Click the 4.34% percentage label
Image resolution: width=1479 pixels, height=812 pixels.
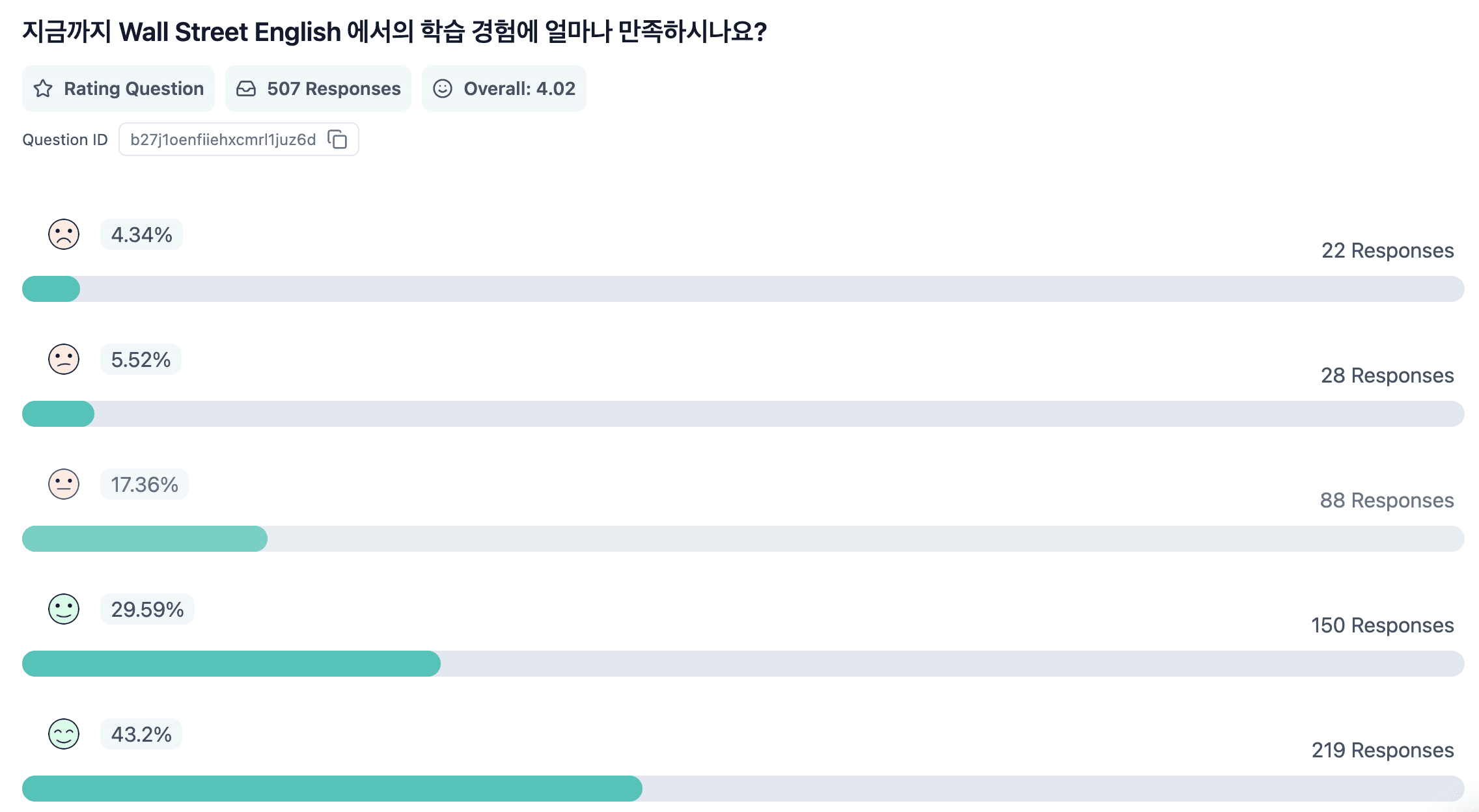click(x=142, y=234)
